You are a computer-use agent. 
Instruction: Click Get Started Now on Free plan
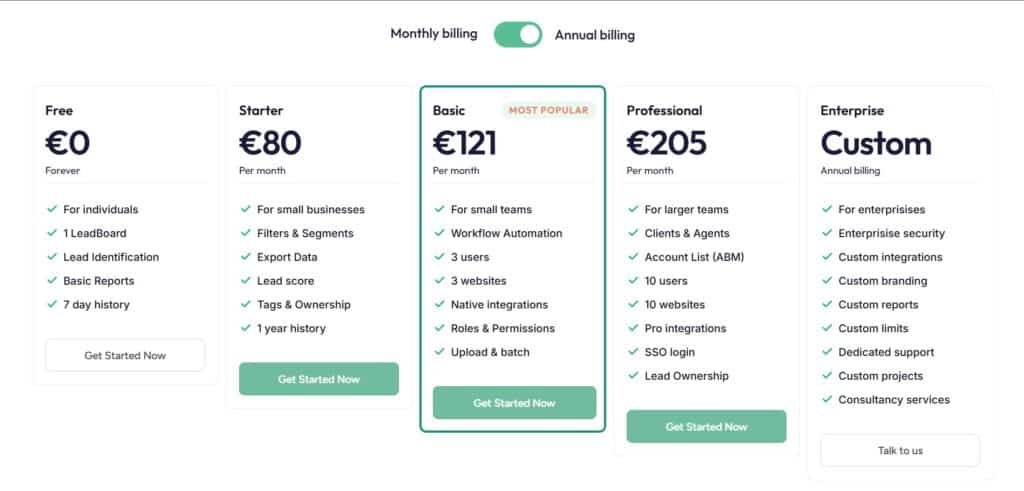[x=125, y=355]
